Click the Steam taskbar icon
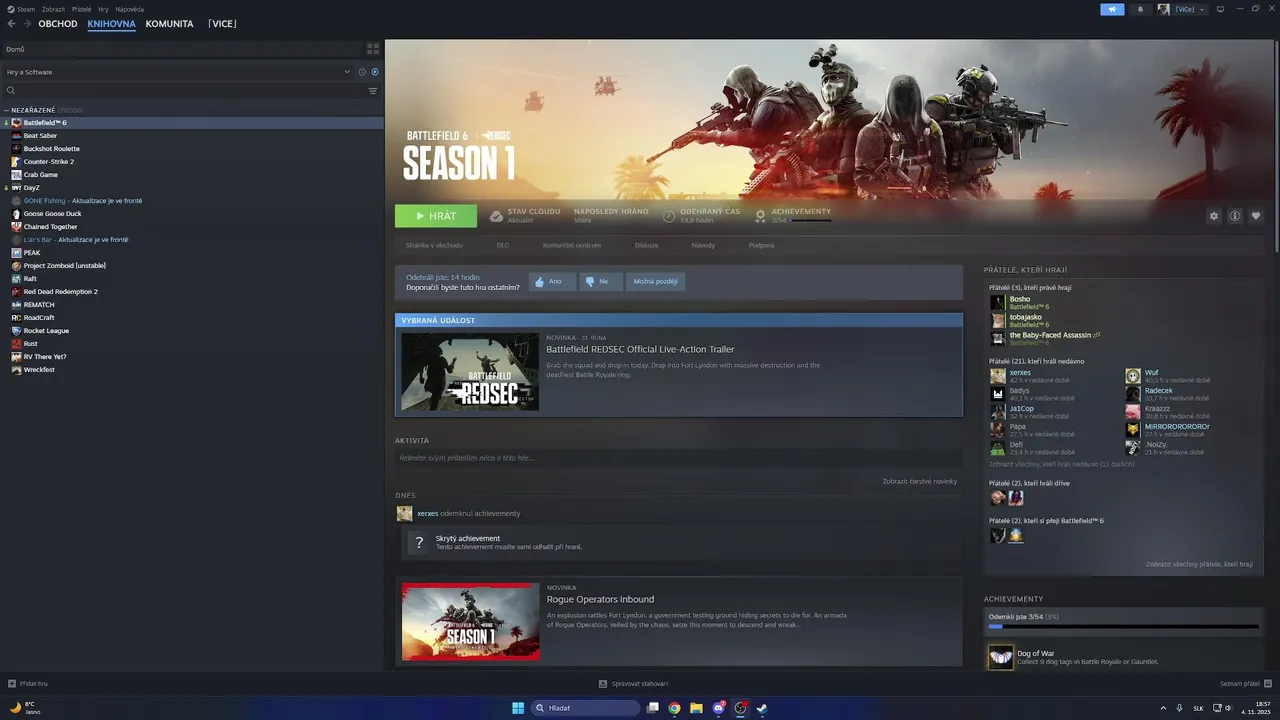 point(762,708)
